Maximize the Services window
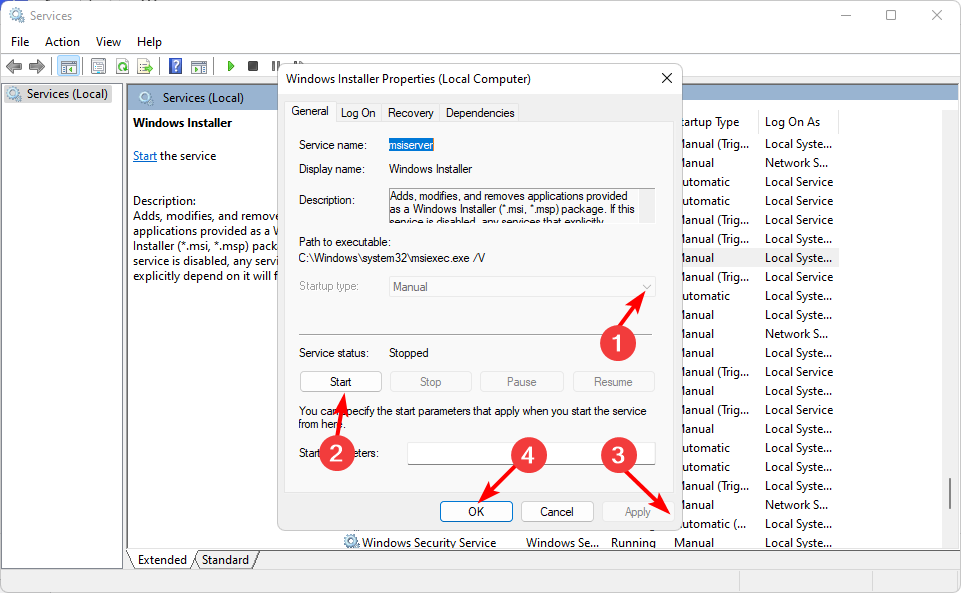 [891, 15]
